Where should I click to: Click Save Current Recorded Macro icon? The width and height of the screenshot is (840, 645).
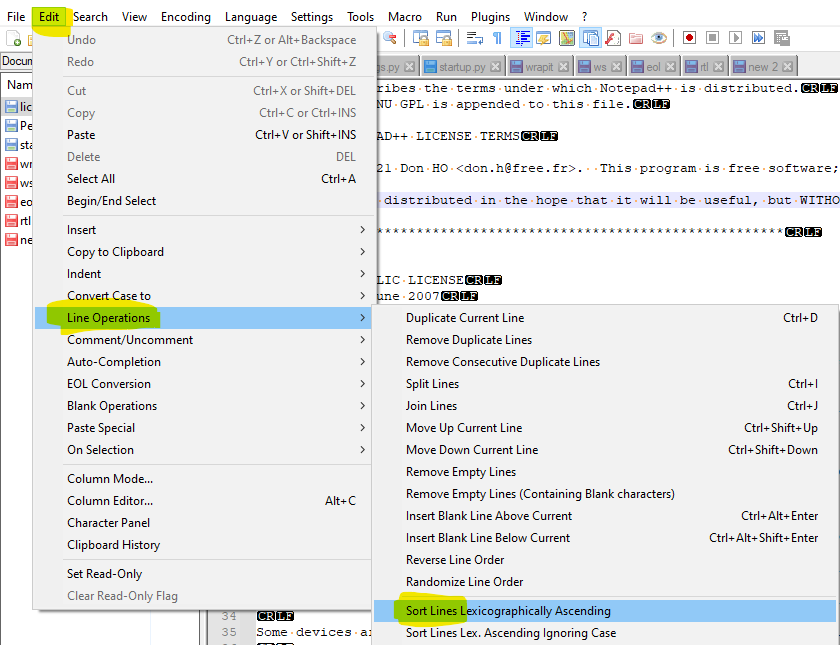tap(782, 38)
